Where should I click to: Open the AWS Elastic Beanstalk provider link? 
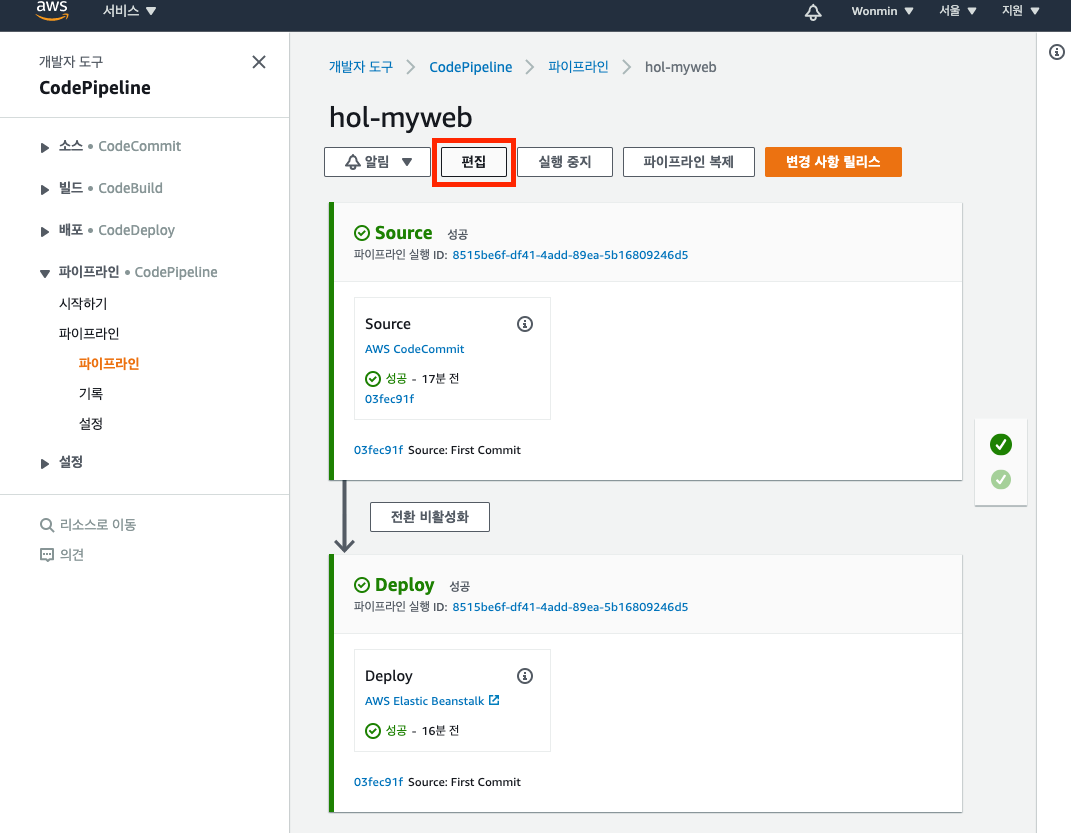pos(424,701)
